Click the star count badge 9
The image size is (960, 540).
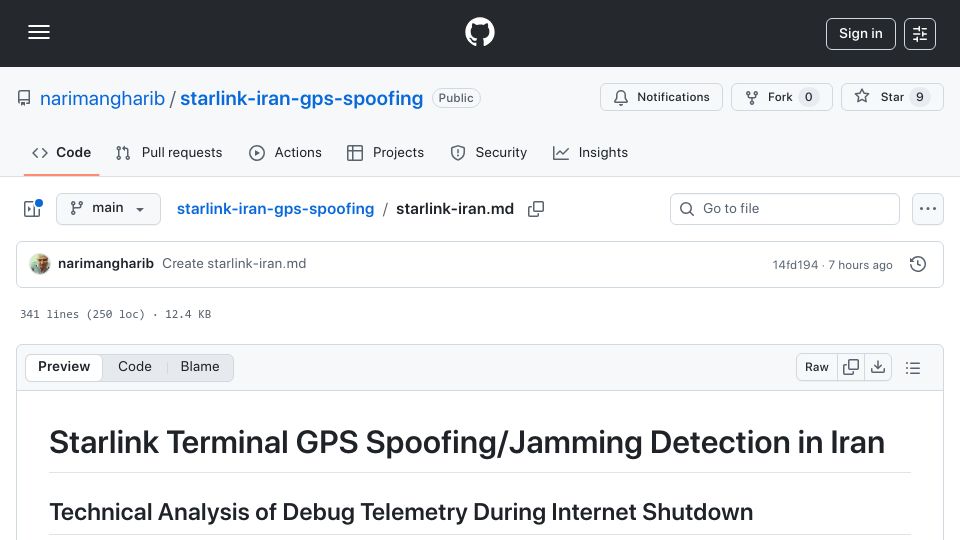pos(920,97)
